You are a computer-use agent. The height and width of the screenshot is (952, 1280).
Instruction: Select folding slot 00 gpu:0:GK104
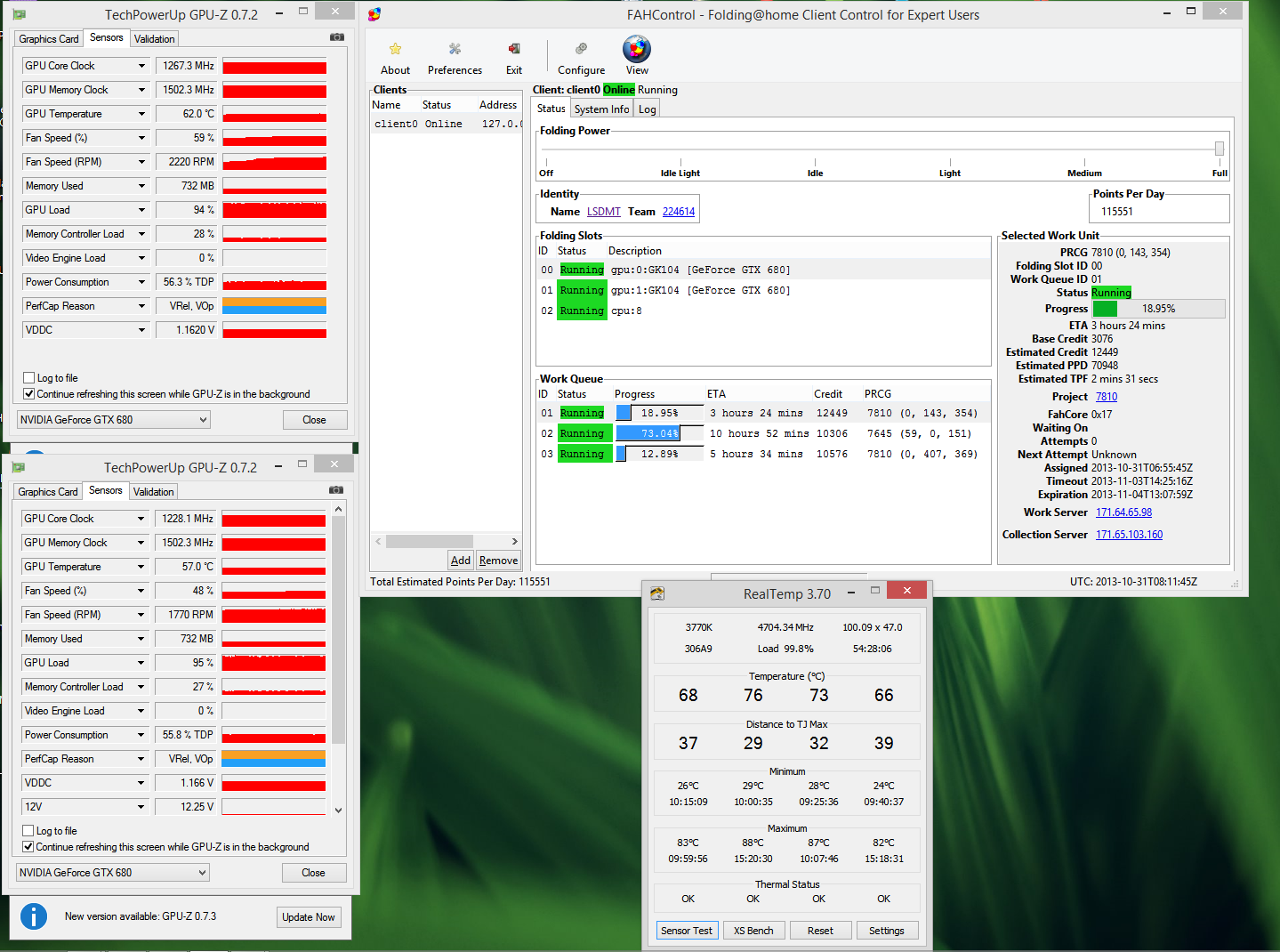point(763,270)
